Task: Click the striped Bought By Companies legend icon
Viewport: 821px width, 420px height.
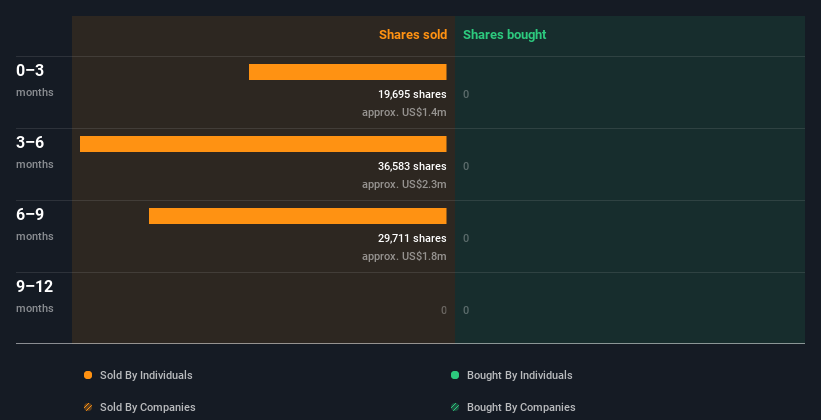Action: [455, 407]
